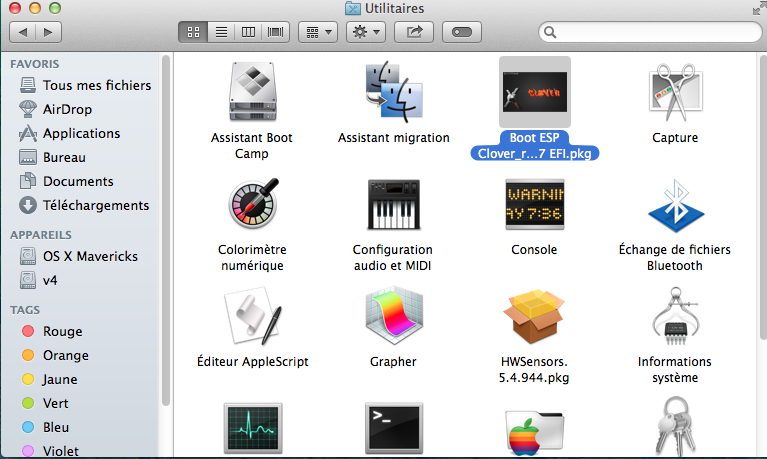Click the sidebar vertical scrollbar
The image size is (767, 459).
[x=166, y=230]
